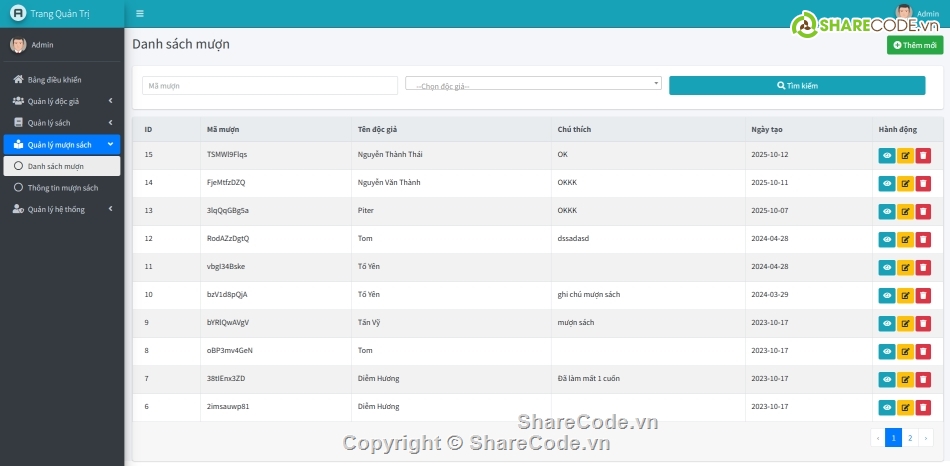Edit the record with code 2imsauwp81

(905, 407)
